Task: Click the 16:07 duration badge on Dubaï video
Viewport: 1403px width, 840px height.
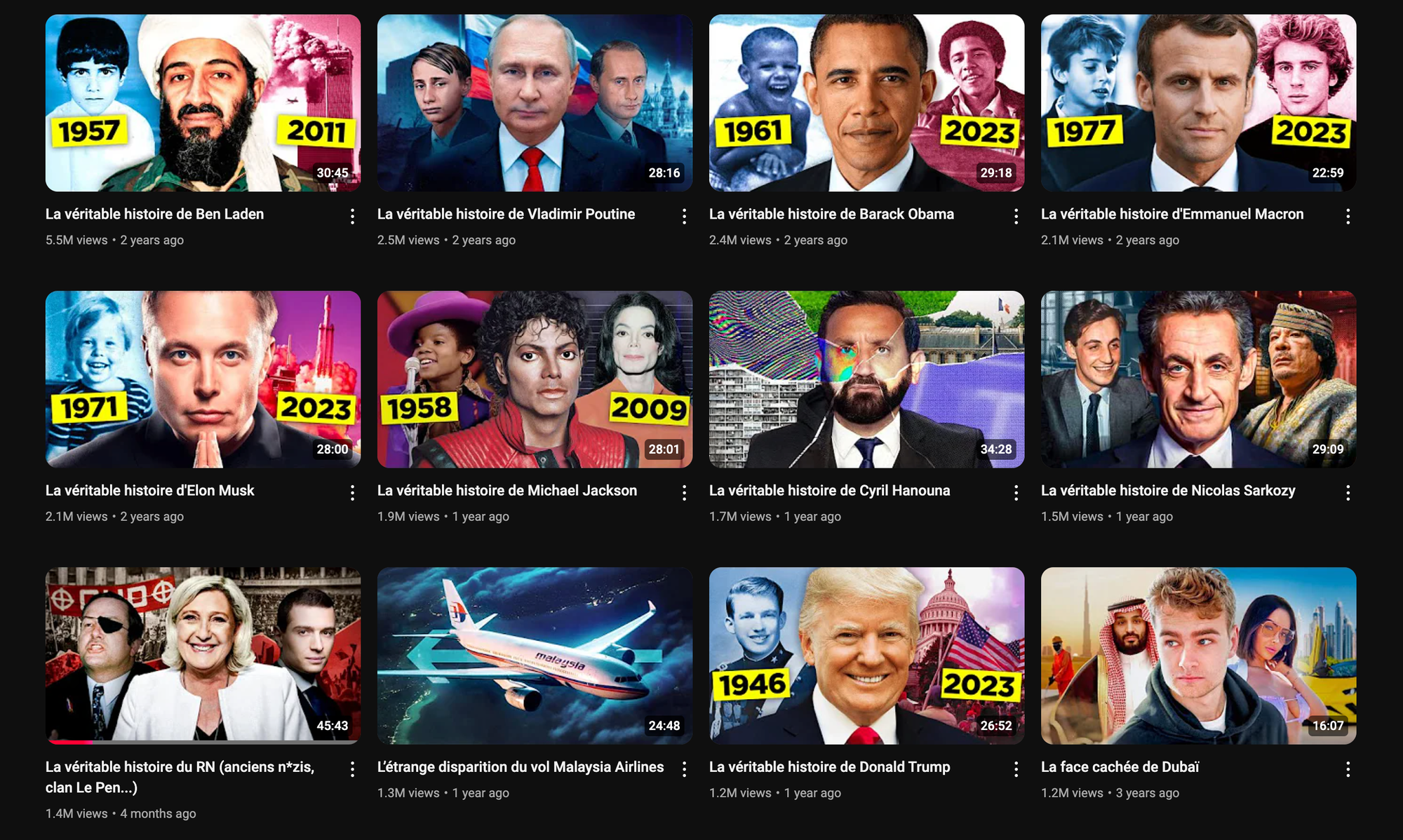Action: tap(1328, 726)
